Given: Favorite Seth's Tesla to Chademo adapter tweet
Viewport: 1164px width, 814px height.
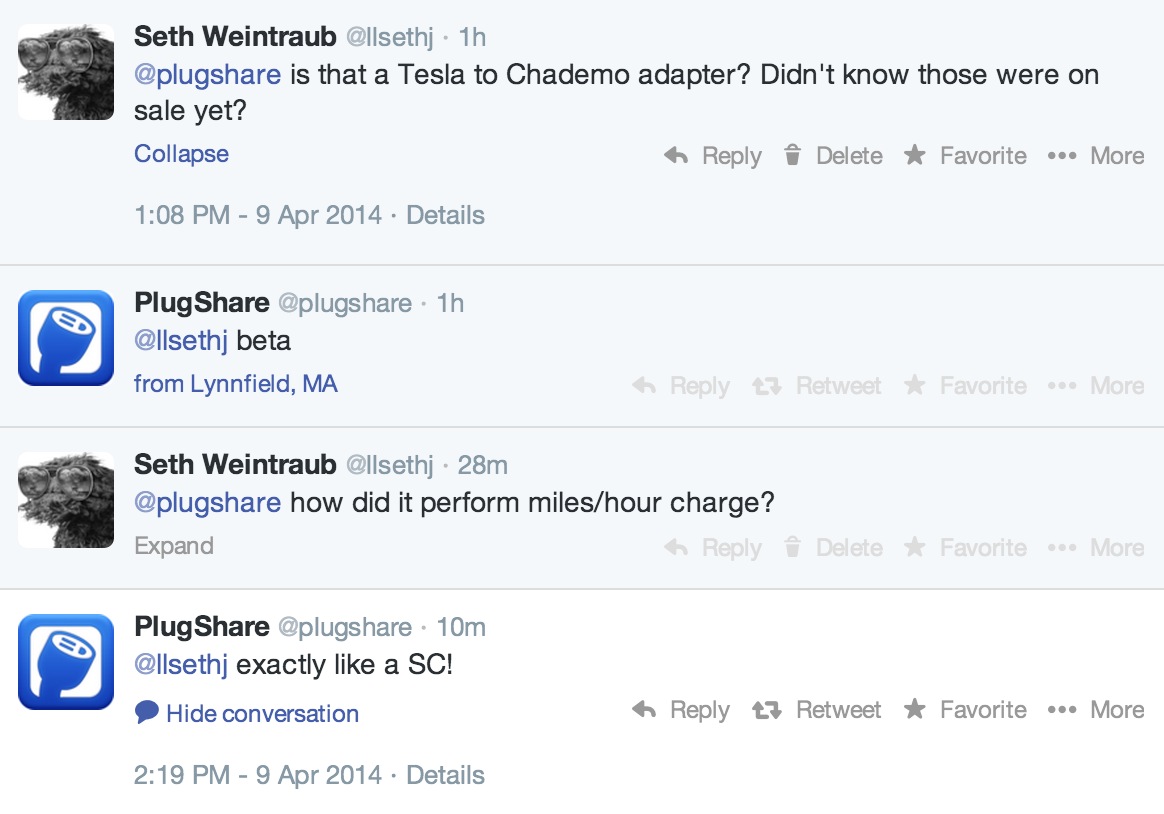Looking at the screenshot, I should click(x=965, y=156).
